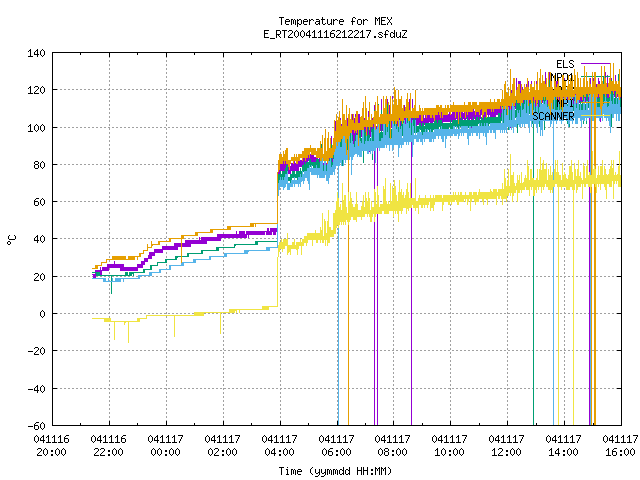Click the 14:00 x-axis time label
The width and height of the screenshot is (640, 480).
[563, 452]
